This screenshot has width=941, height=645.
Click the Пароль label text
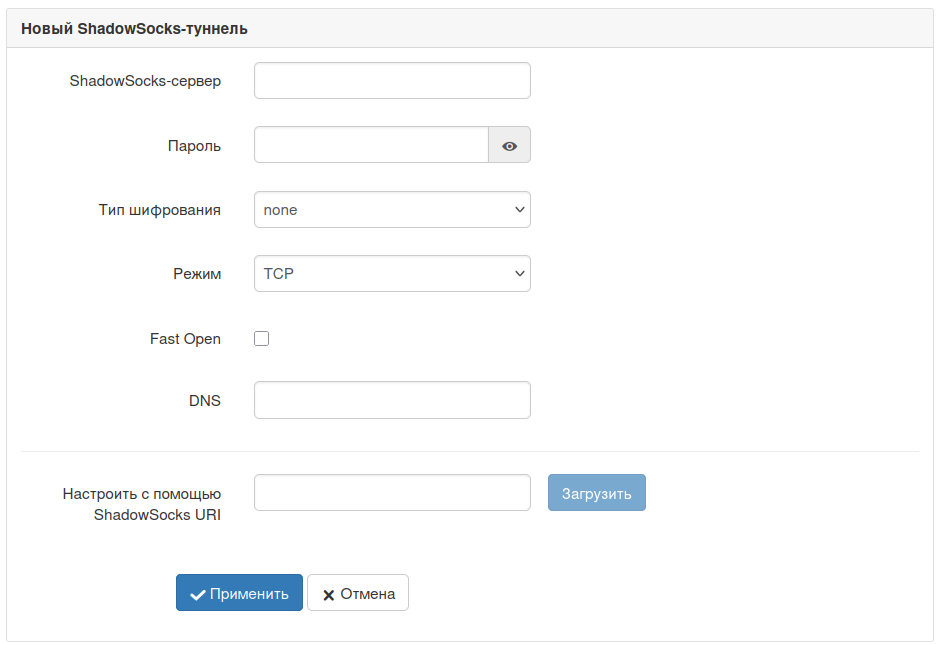click(194, 146)
